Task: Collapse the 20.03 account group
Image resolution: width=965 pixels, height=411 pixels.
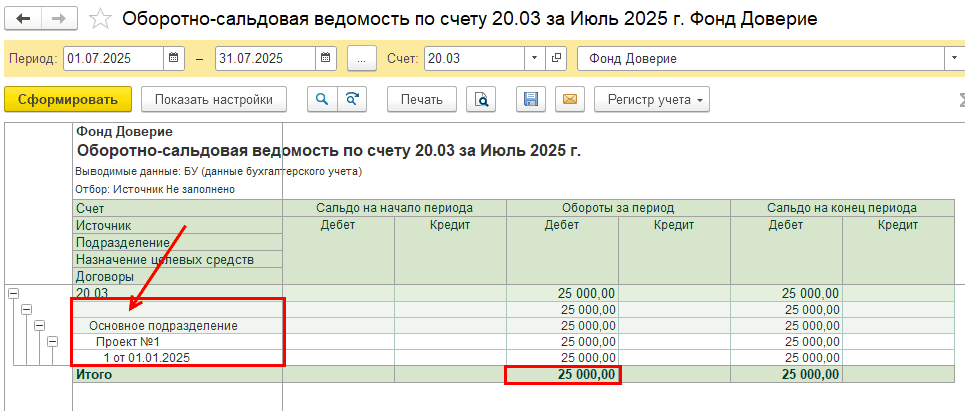Action: click(x=13, y=293)
